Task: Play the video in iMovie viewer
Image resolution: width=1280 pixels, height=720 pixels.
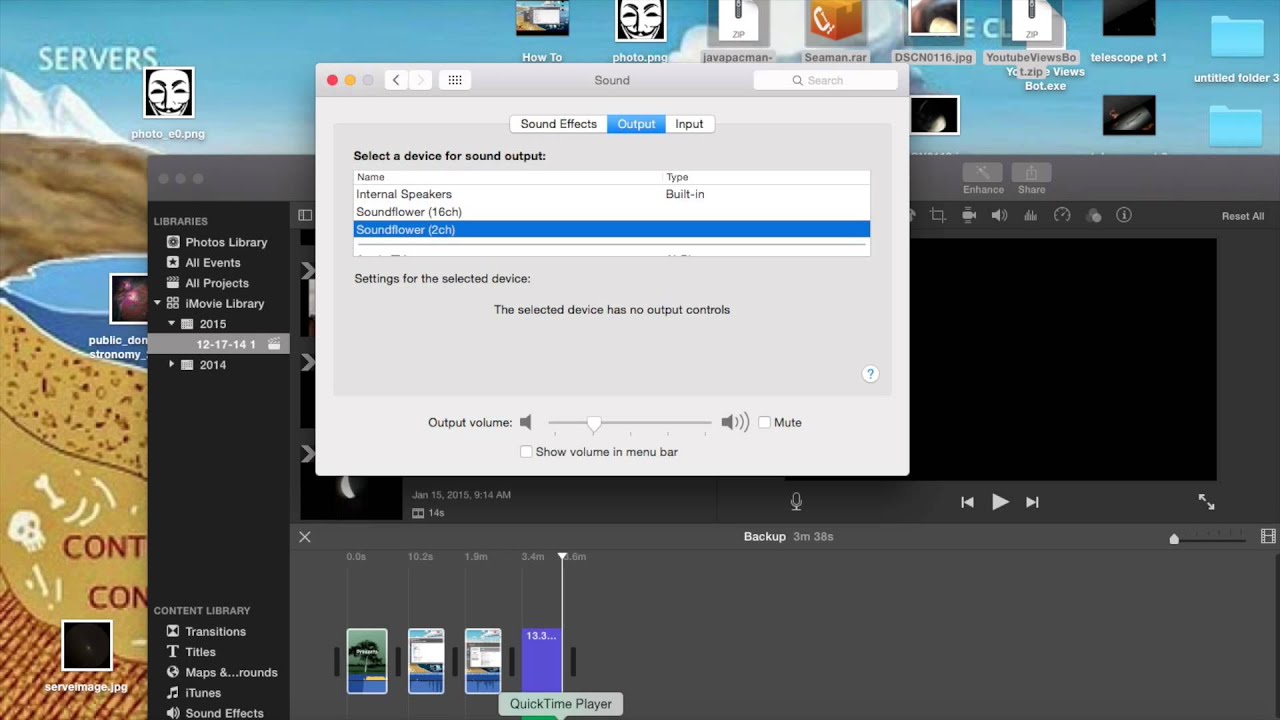Action: (x=1000, y=502)
